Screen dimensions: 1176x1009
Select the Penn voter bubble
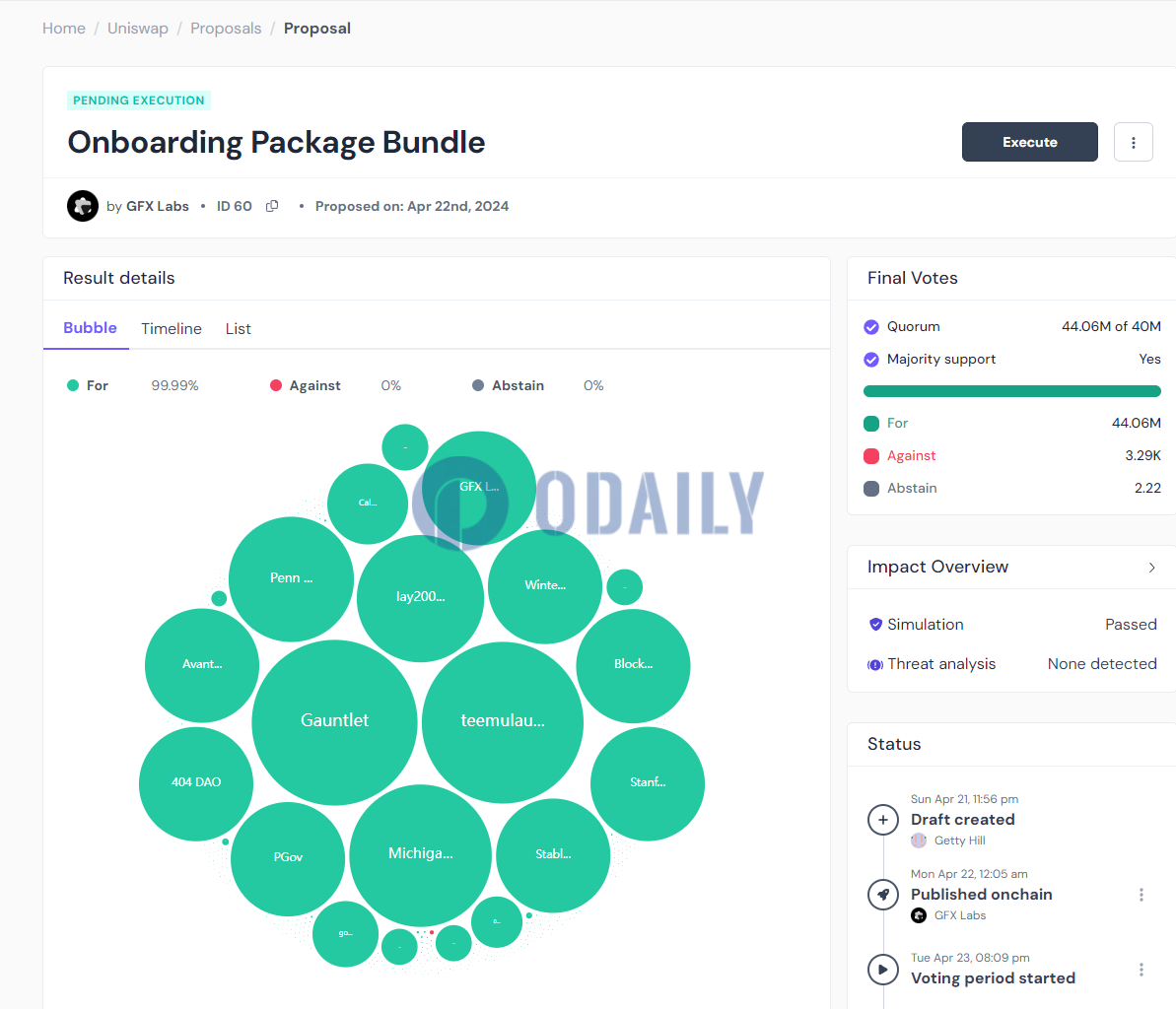click(x=291, y=578)
